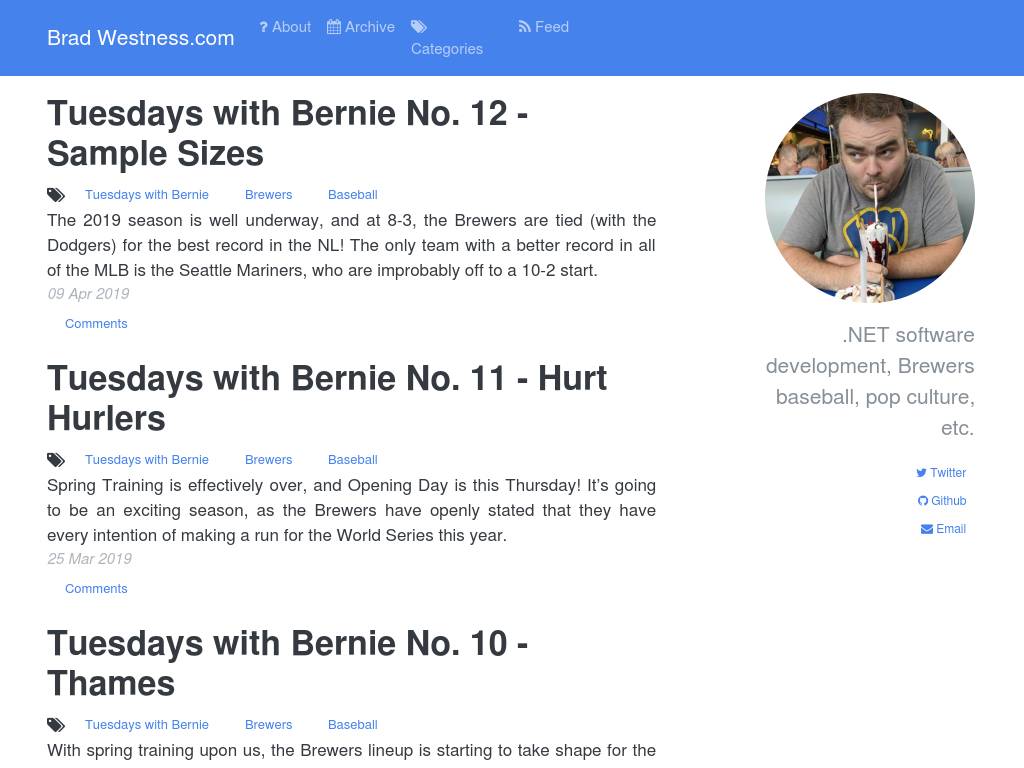Click the Github icon in sidebar
This screenshot has height=768, width=1024.
point(923,501)
